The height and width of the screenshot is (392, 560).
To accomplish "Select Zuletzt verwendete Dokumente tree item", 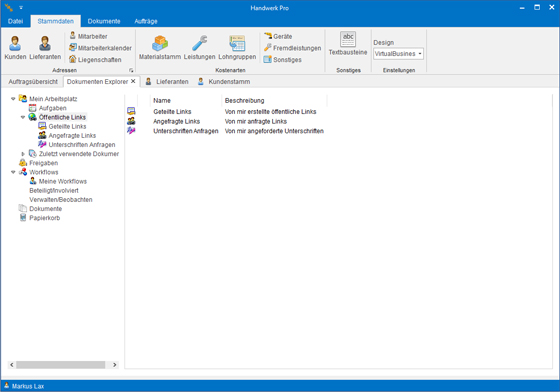I will click(79, 154).
